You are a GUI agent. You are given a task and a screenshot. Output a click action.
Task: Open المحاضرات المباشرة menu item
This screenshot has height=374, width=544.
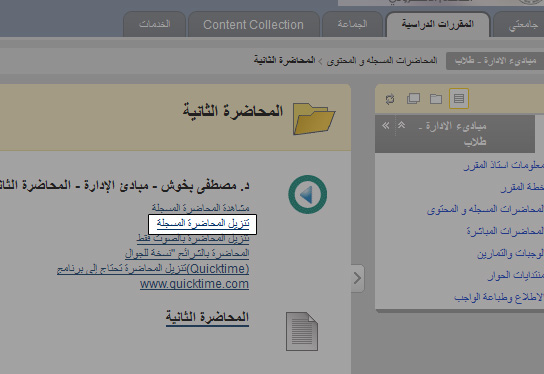(505, 231)
